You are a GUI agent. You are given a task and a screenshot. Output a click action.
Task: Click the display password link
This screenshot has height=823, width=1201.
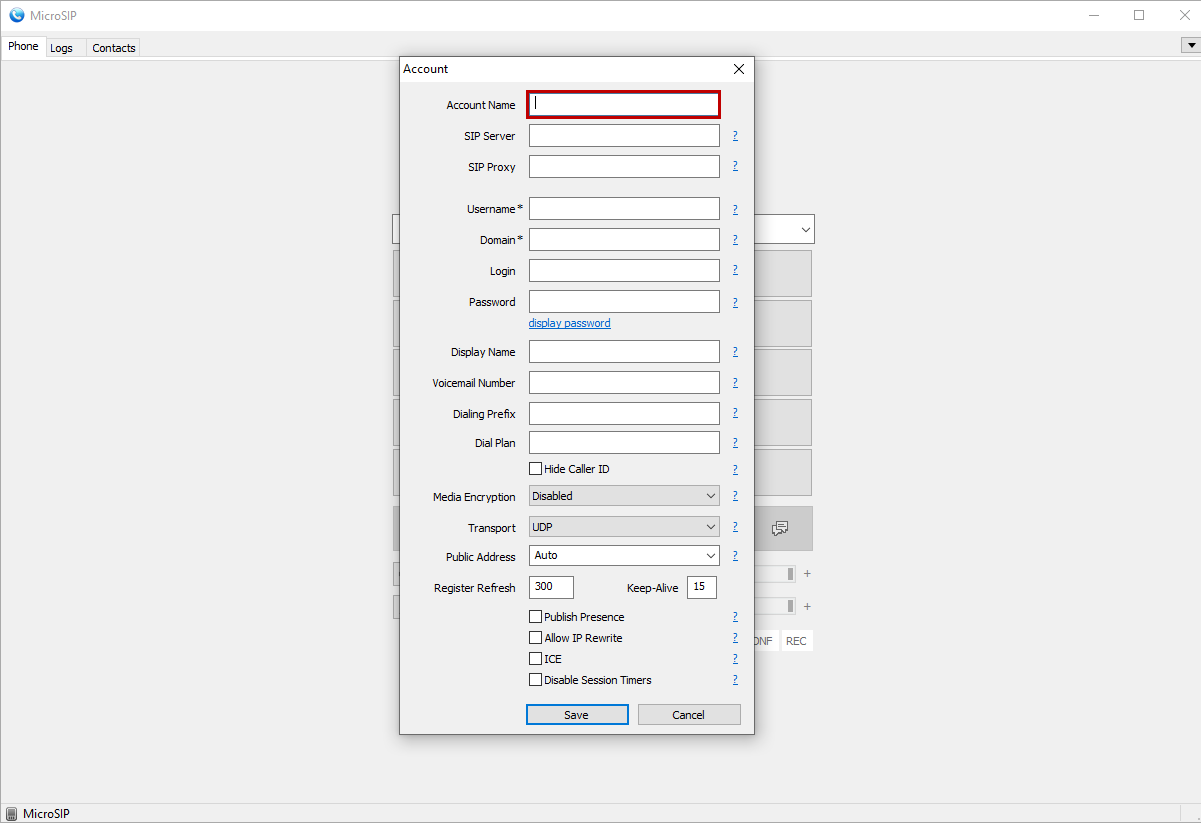coord(569,323)
